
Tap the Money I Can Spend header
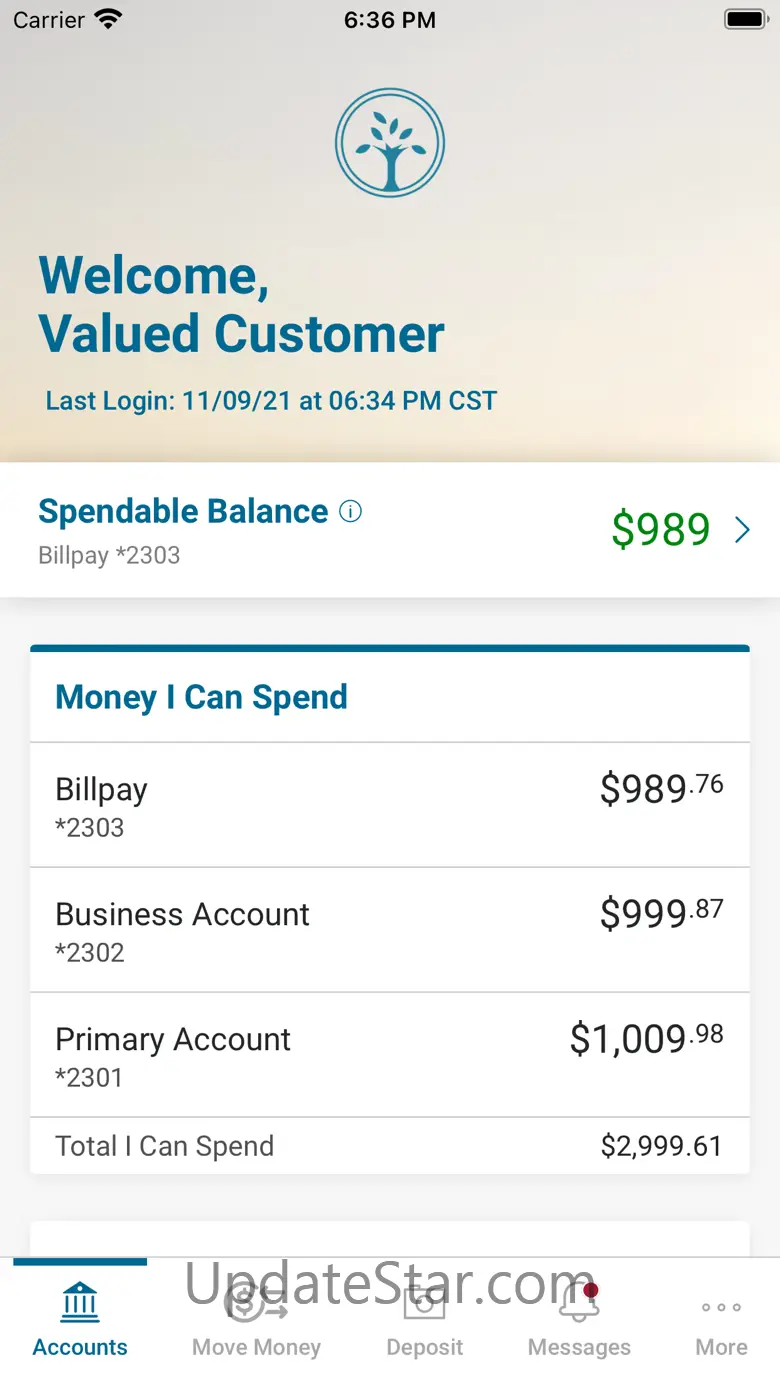pos(202,697)
